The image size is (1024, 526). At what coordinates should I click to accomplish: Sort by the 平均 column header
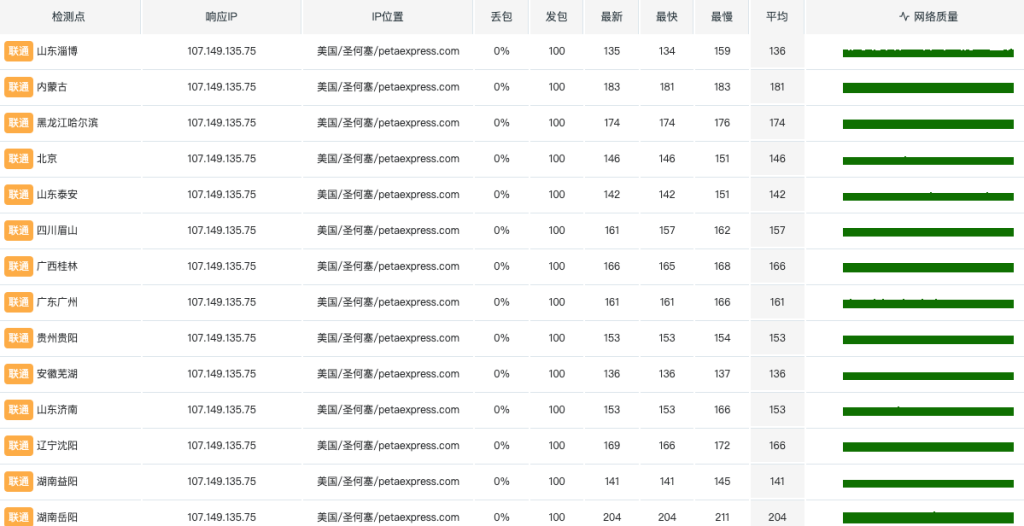point(777,17)
